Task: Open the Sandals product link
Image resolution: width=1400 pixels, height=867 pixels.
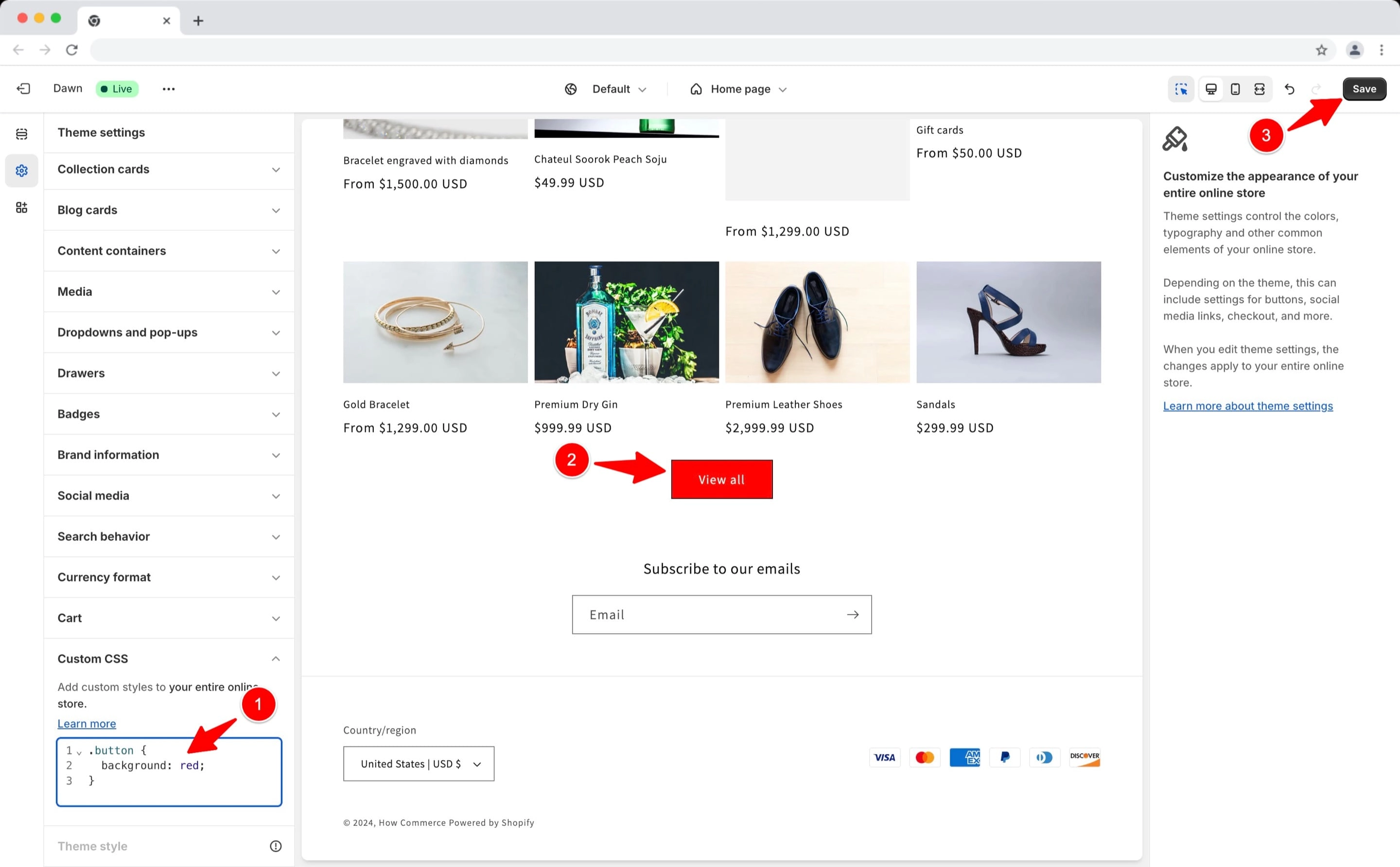Action: (x=935, y=404)
